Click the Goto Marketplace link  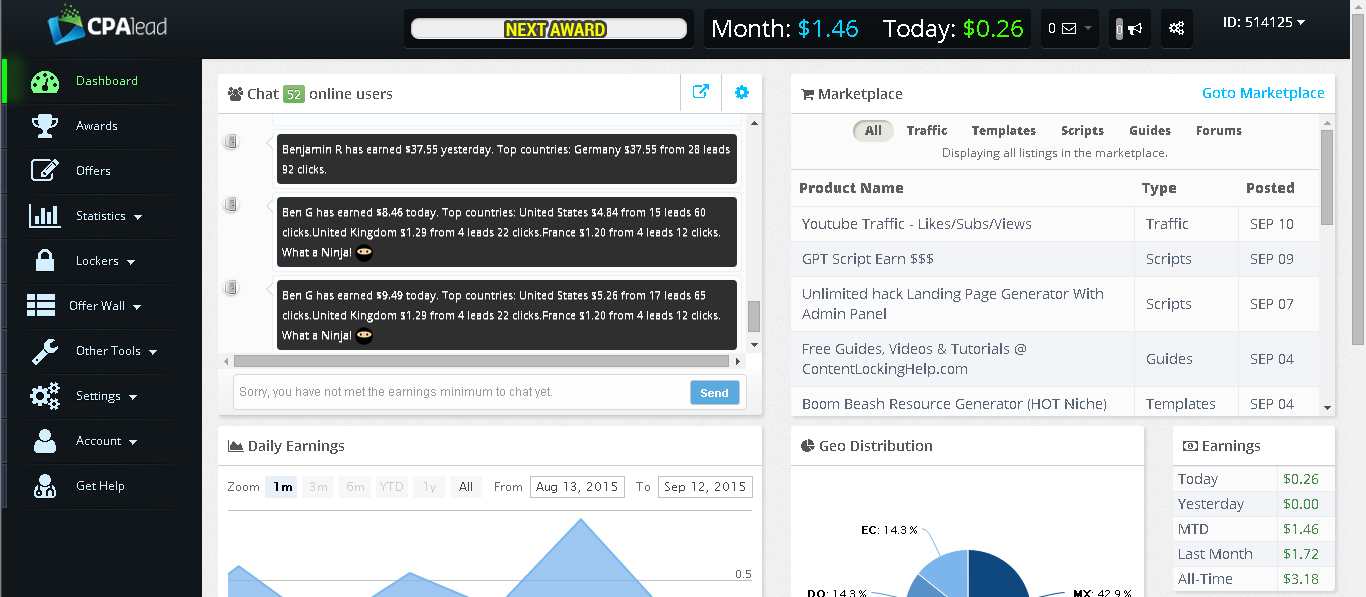(x=1262, y=93)
